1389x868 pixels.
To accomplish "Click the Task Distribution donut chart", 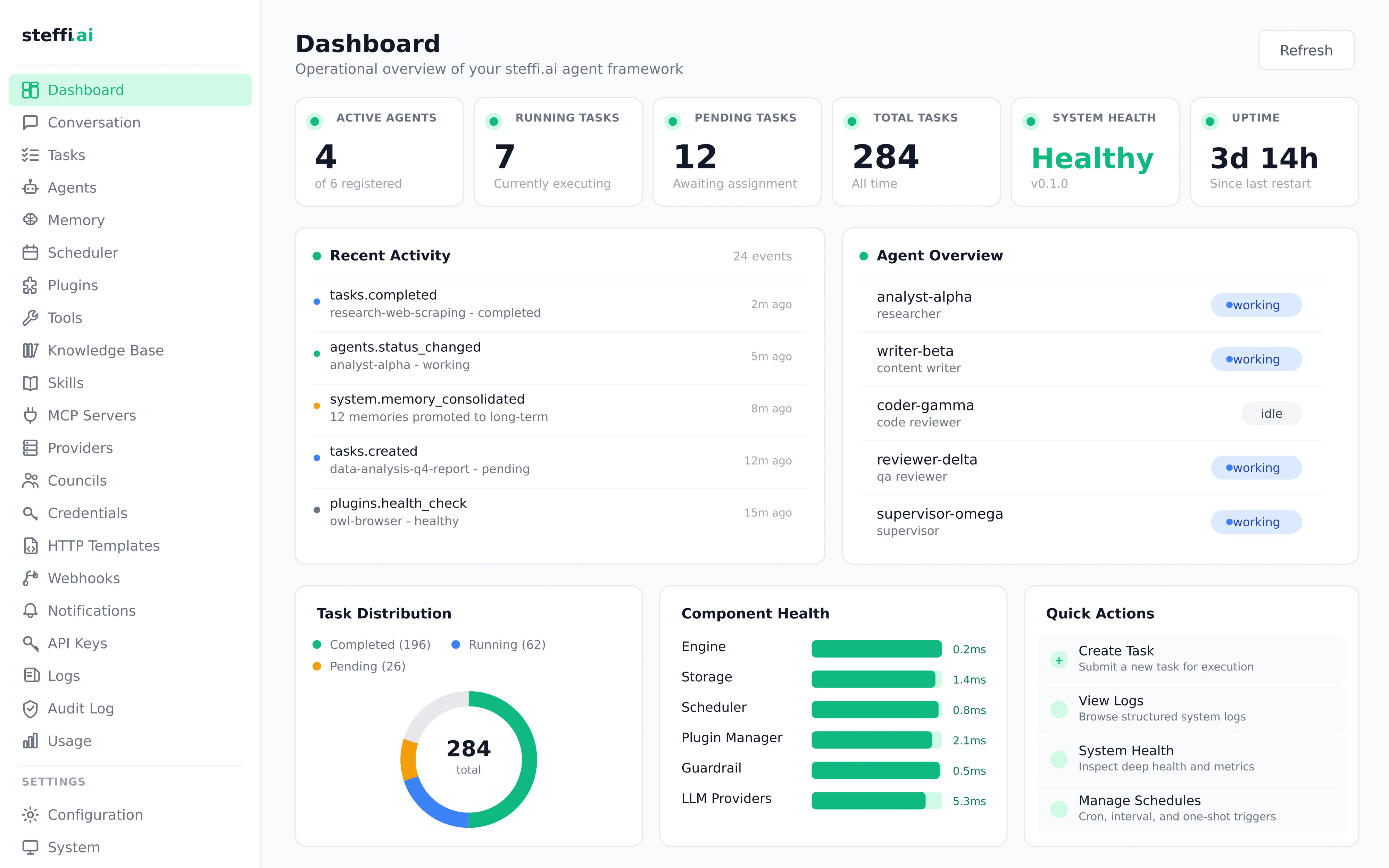I will pyautogui.click(x=468, y=759).
